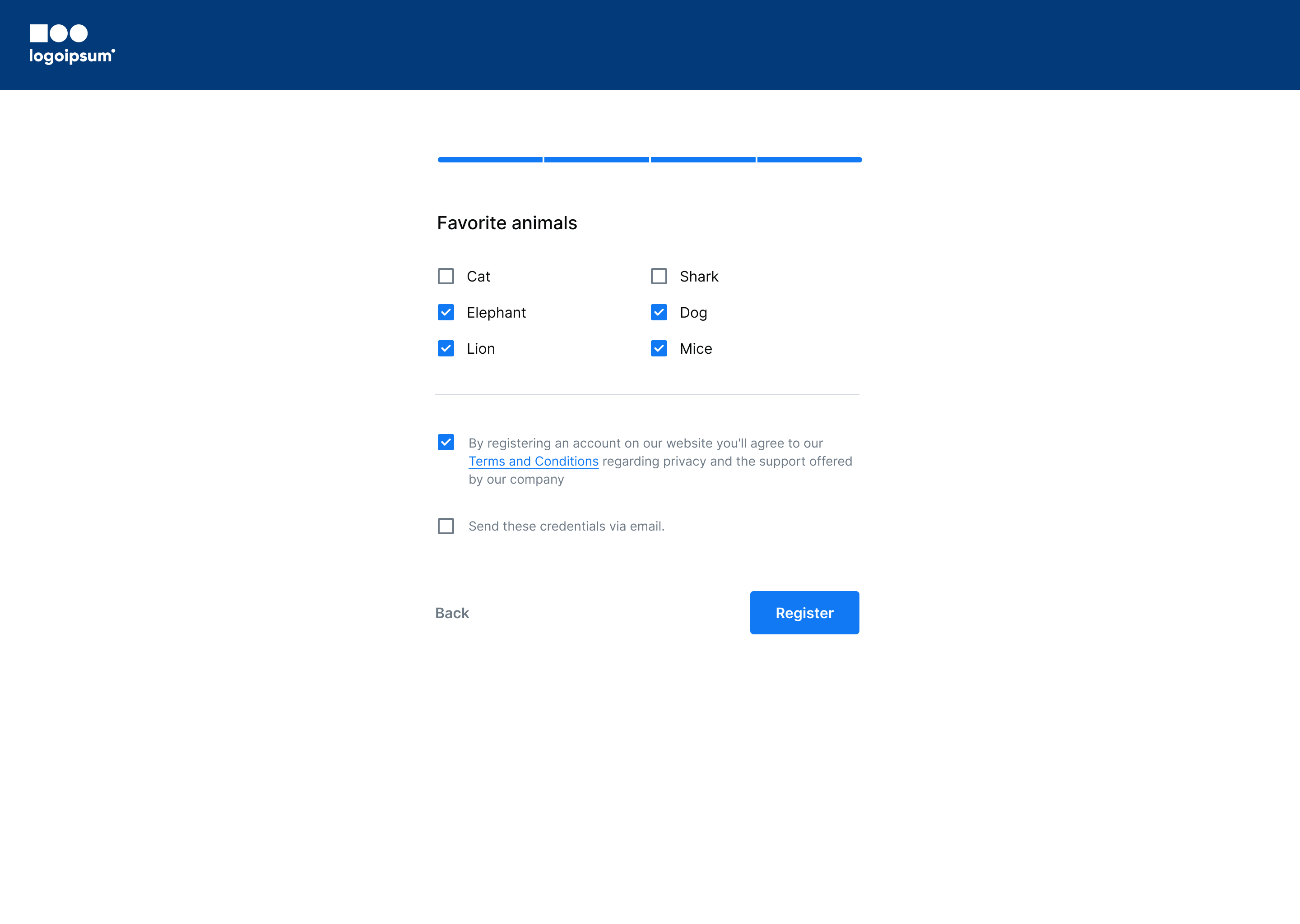Untick the terms agreement checkbox
The width and height of the screenshot is (1300, 924).
(446, 442)
